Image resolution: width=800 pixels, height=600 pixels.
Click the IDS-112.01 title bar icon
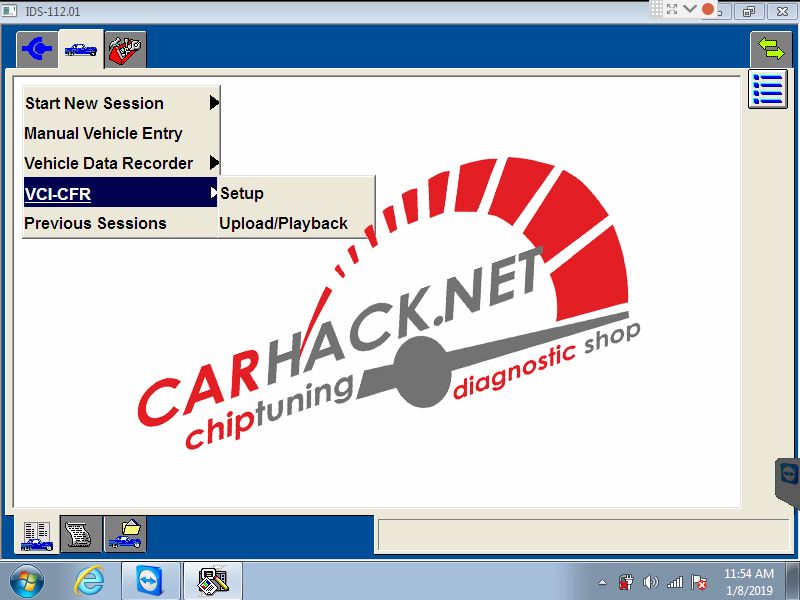tap(10, 11)
